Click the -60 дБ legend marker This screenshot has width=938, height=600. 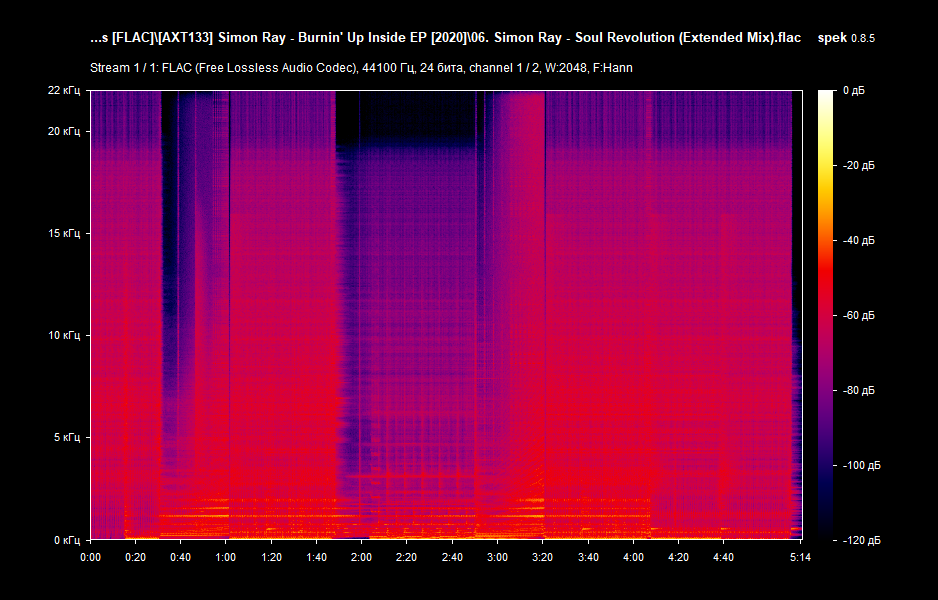pyautogui.click(x=858, y=318)
